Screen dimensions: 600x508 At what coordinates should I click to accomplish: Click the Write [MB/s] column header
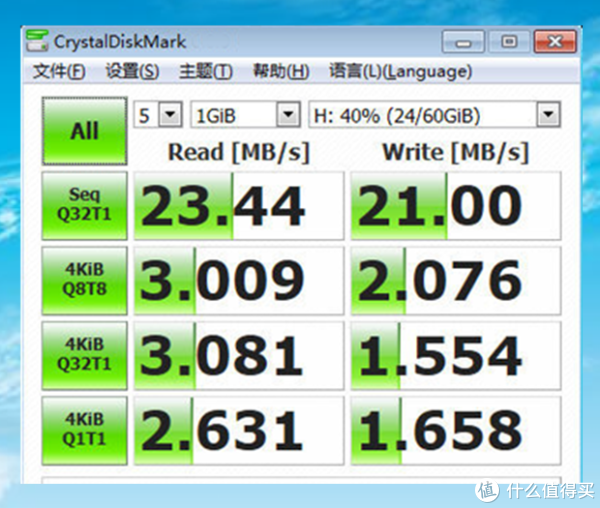[x=456, y=152]
